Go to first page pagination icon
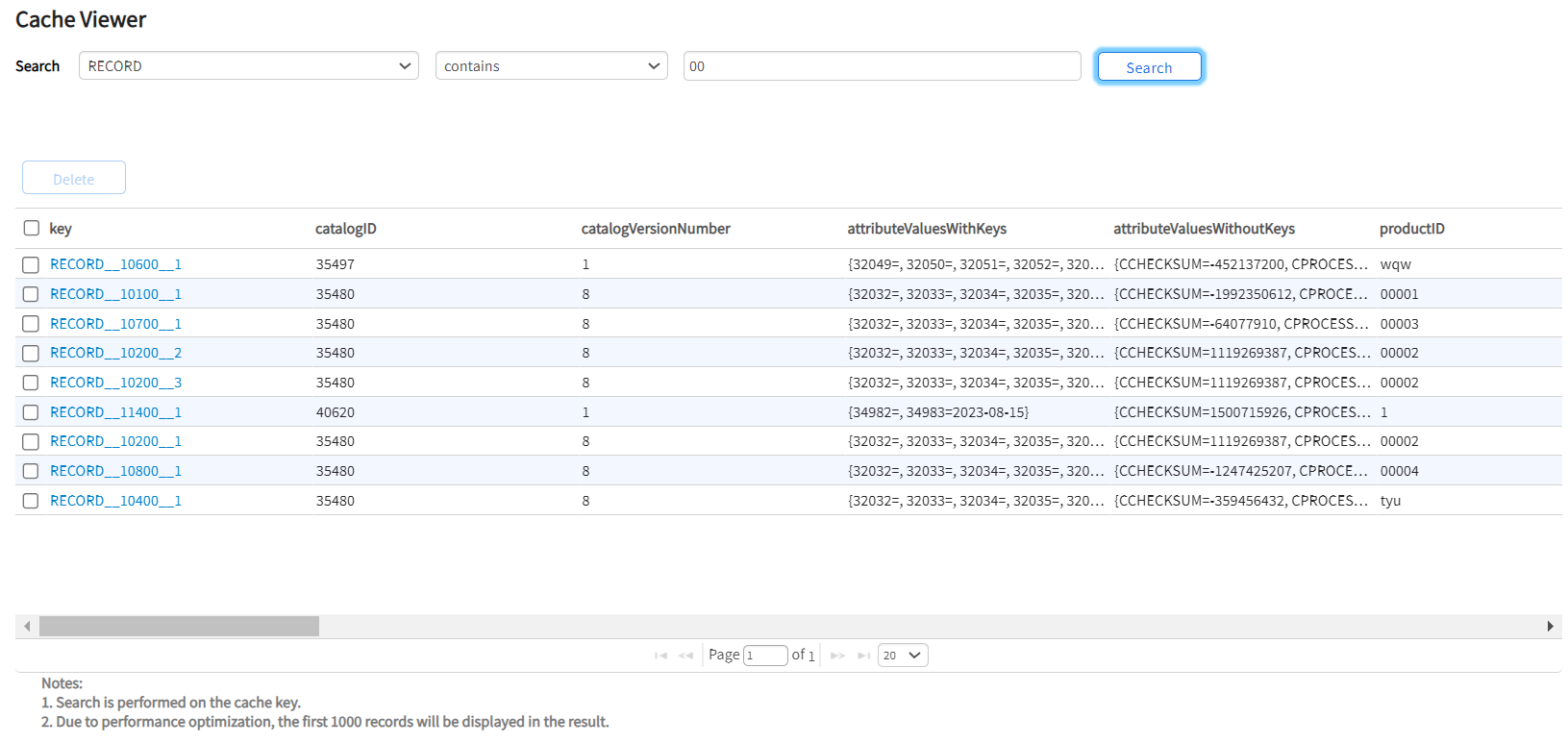This screenshot has width=1568, height=743. 660,656
